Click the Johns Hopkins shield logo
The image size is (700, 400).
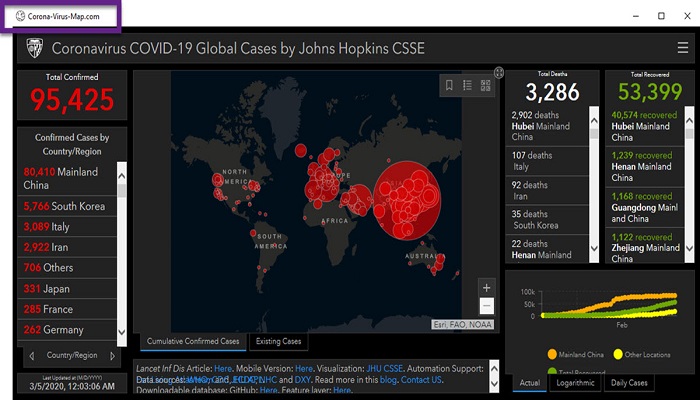click(x=32, y=47)
